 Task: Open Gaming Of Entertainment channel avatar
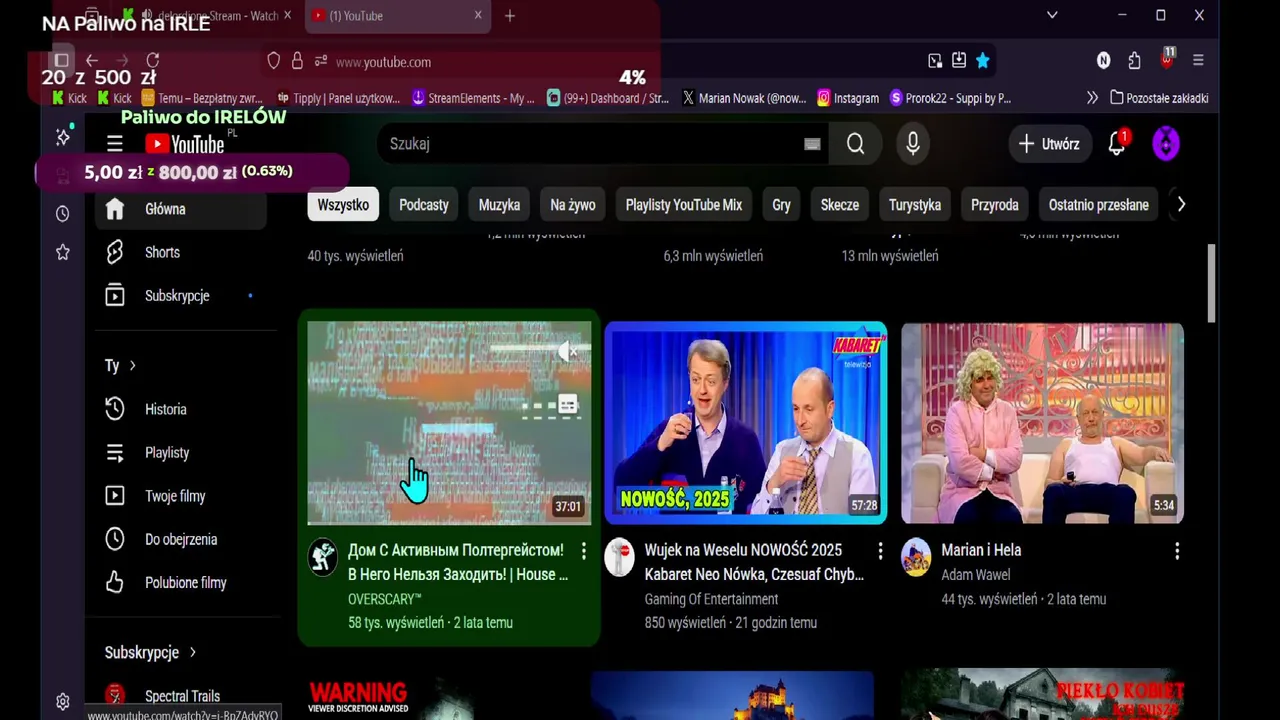pyautogui.click(x=620, y=557)
